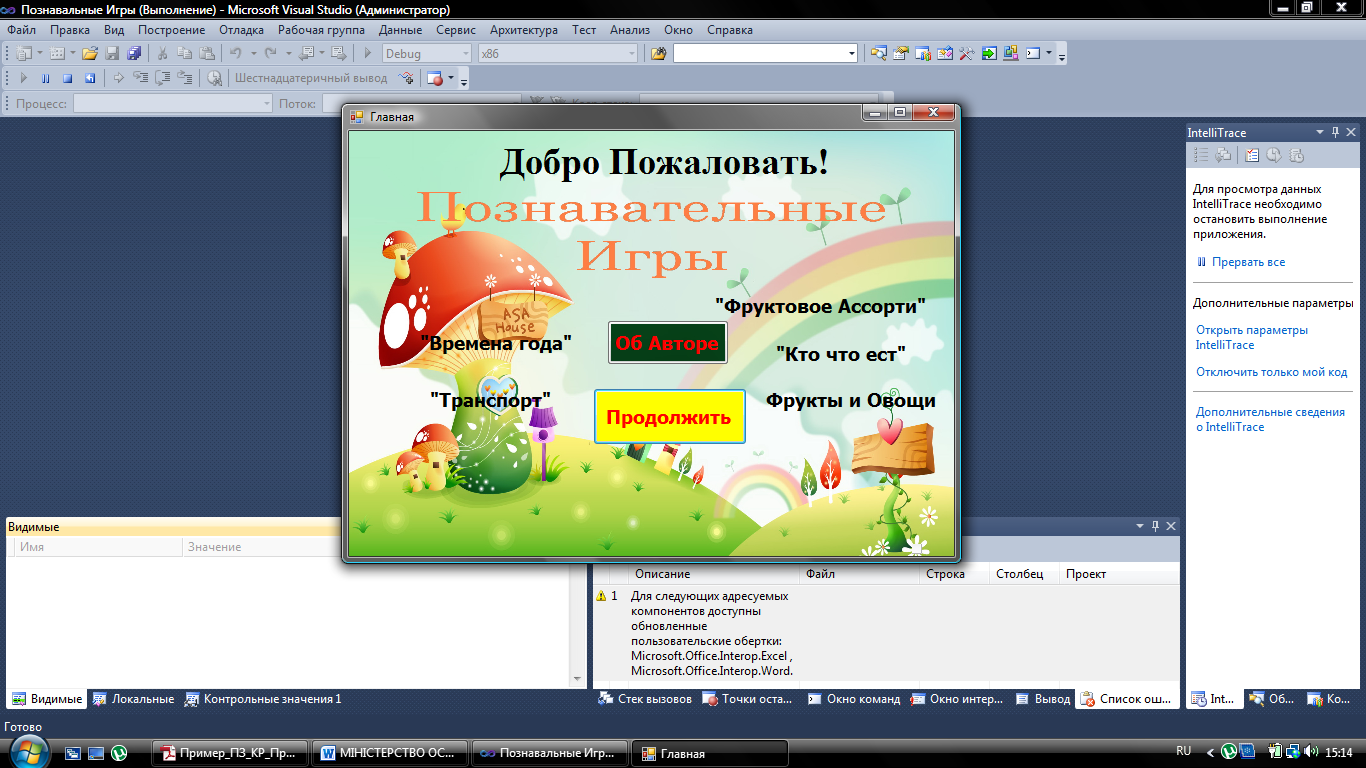Click the Find in Files icon
1366x768 pixels.
[659, 53]
